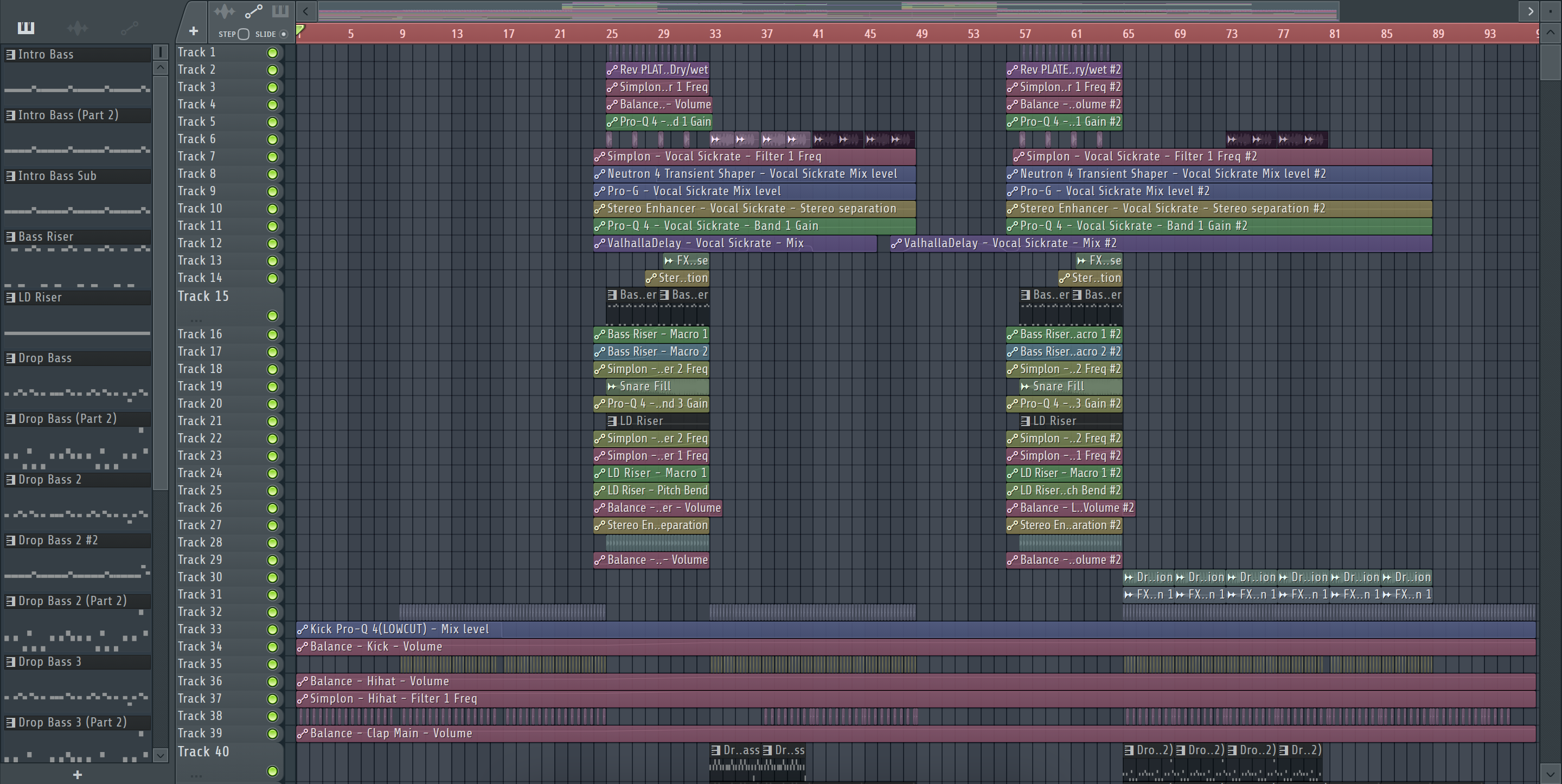
Task: Select first Bass Riser pattern clip on Track 15
Action: (632, 307)
